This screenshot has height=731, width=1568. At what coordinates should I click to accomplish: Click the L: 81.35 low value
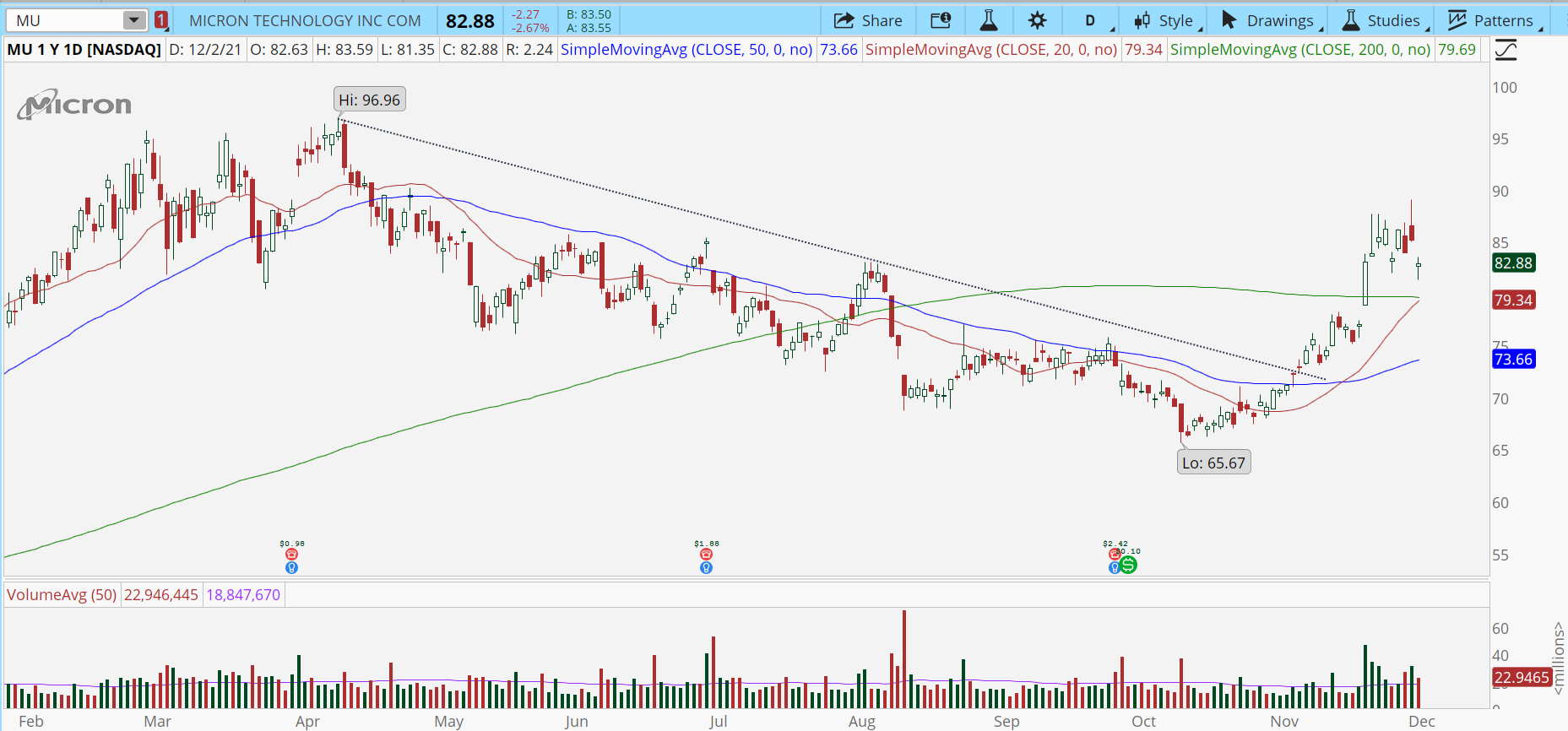pos(408,50)
